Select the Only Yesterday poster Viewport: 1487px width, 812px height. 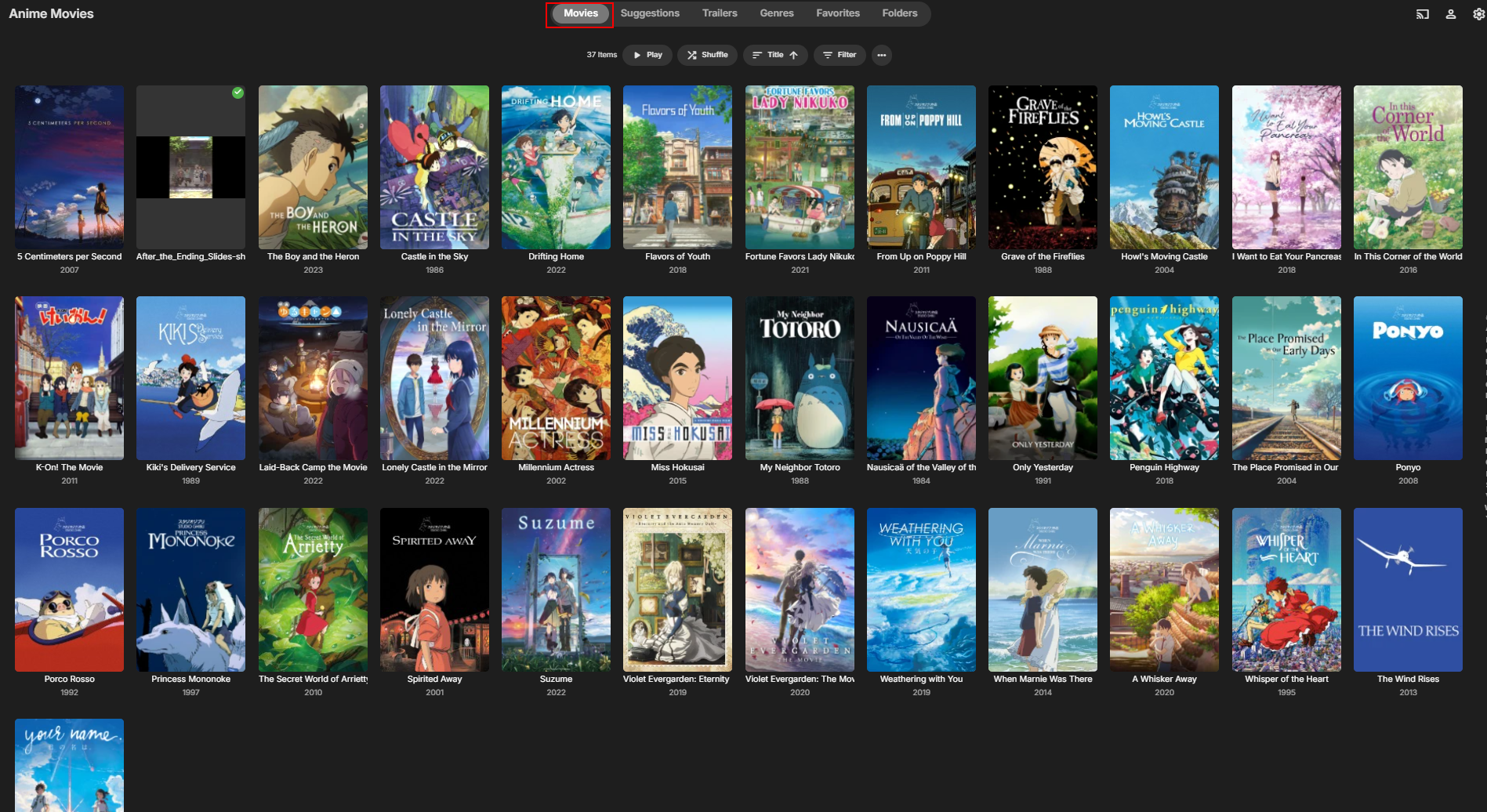click(1043, 378)
